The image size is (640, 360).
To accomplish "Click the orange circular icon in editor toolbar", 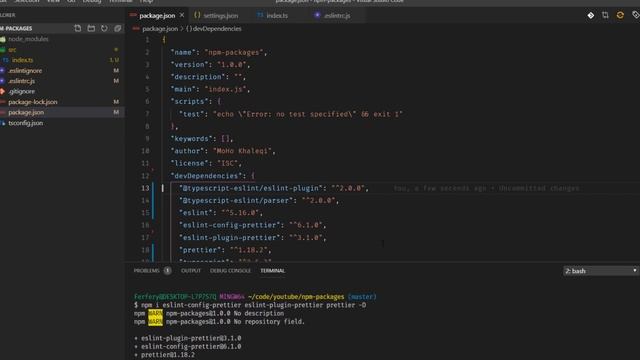I will coord(620,15).
